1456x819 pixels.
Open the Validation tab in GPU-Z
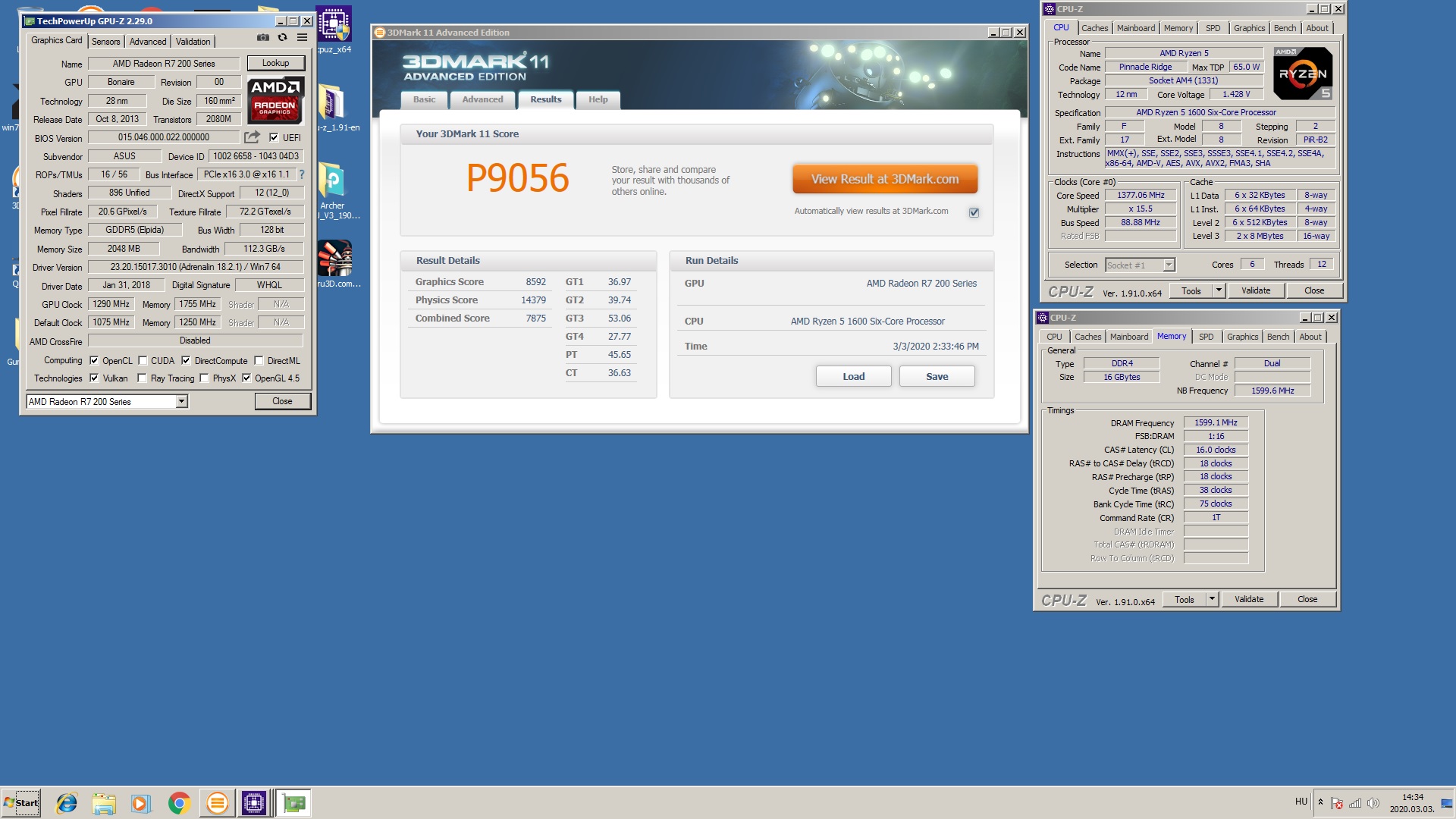tap(193, 42)
